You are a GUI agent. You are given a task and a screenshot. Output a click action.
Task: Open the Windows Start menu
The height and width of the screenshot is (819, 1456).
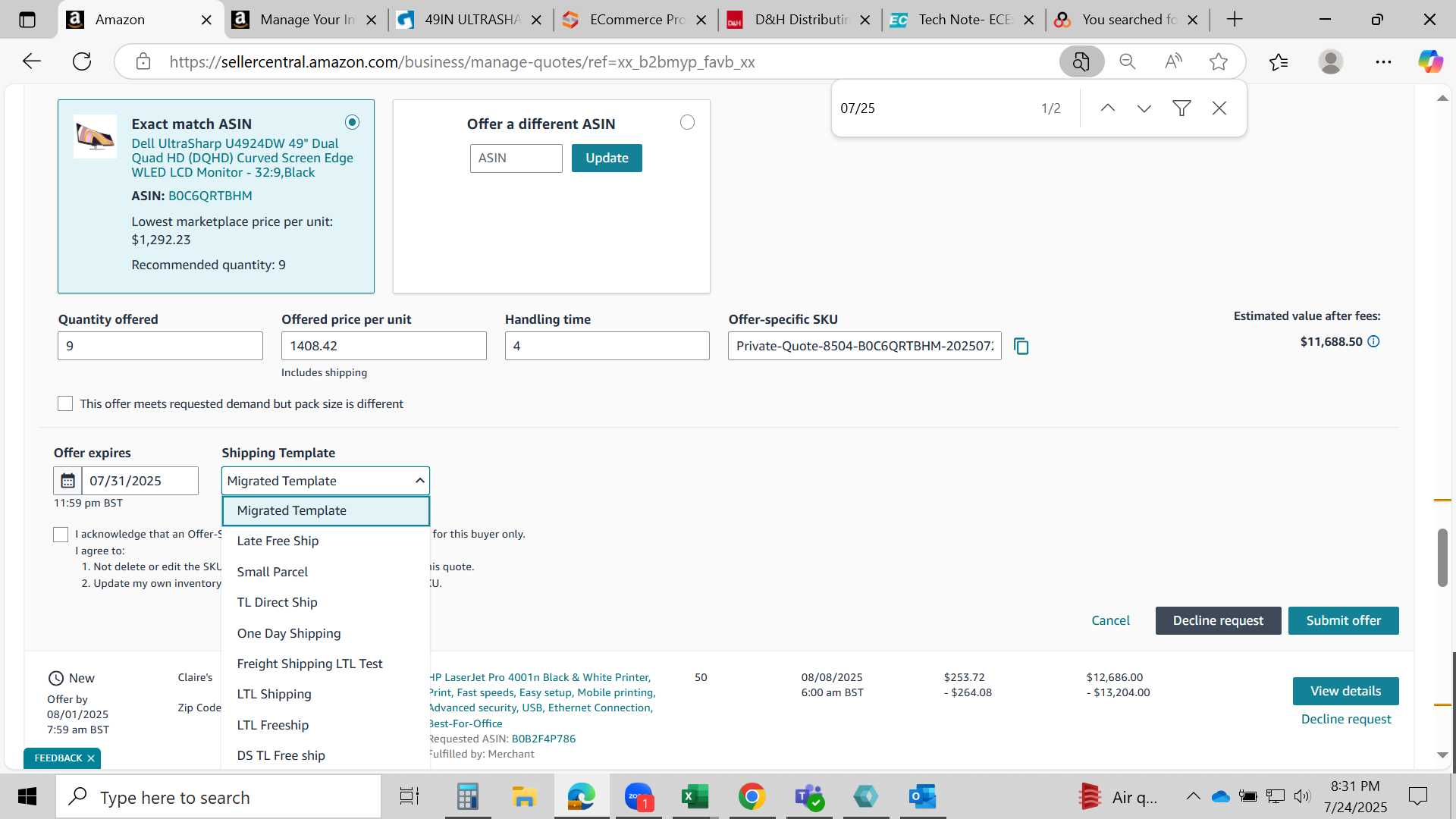click(x=27, y=797)
